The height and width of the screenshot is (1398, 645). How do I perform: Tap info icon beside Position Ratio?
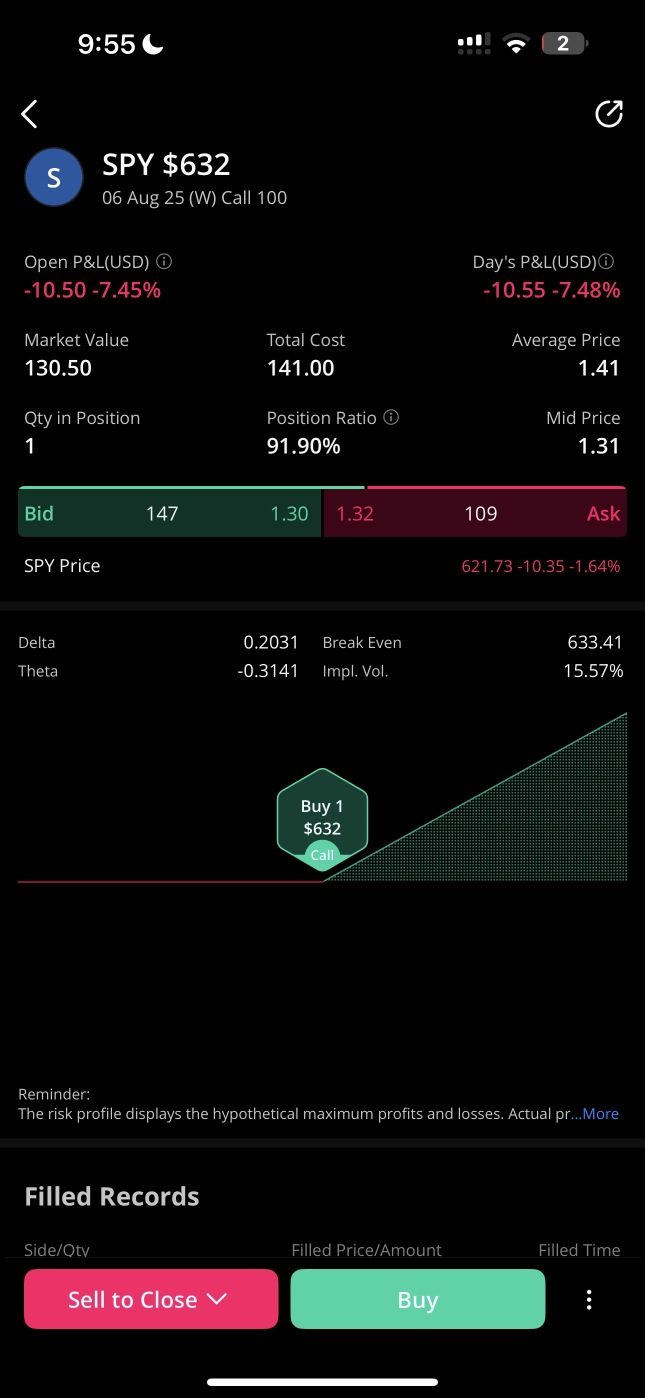tap(391, 418)
